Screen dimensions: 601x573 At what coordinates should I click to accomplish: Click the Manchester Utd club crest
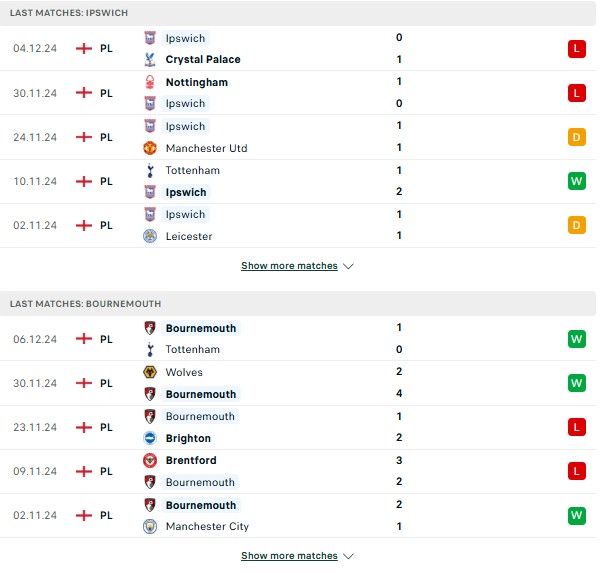tap(150, 148)
